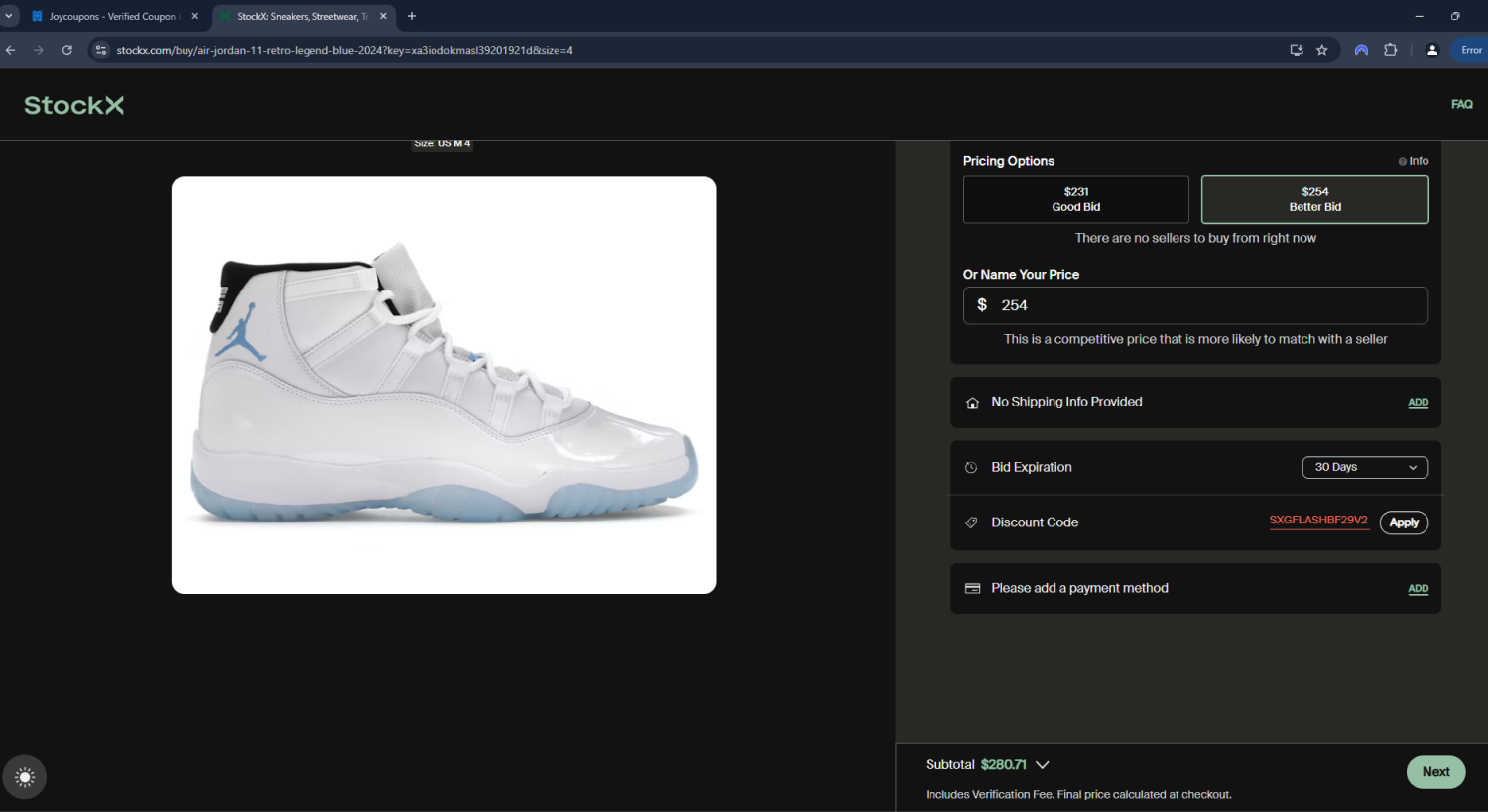Apply the discount code
1488x812 pixels.
pyautogui.click(x=1403, y=522)
